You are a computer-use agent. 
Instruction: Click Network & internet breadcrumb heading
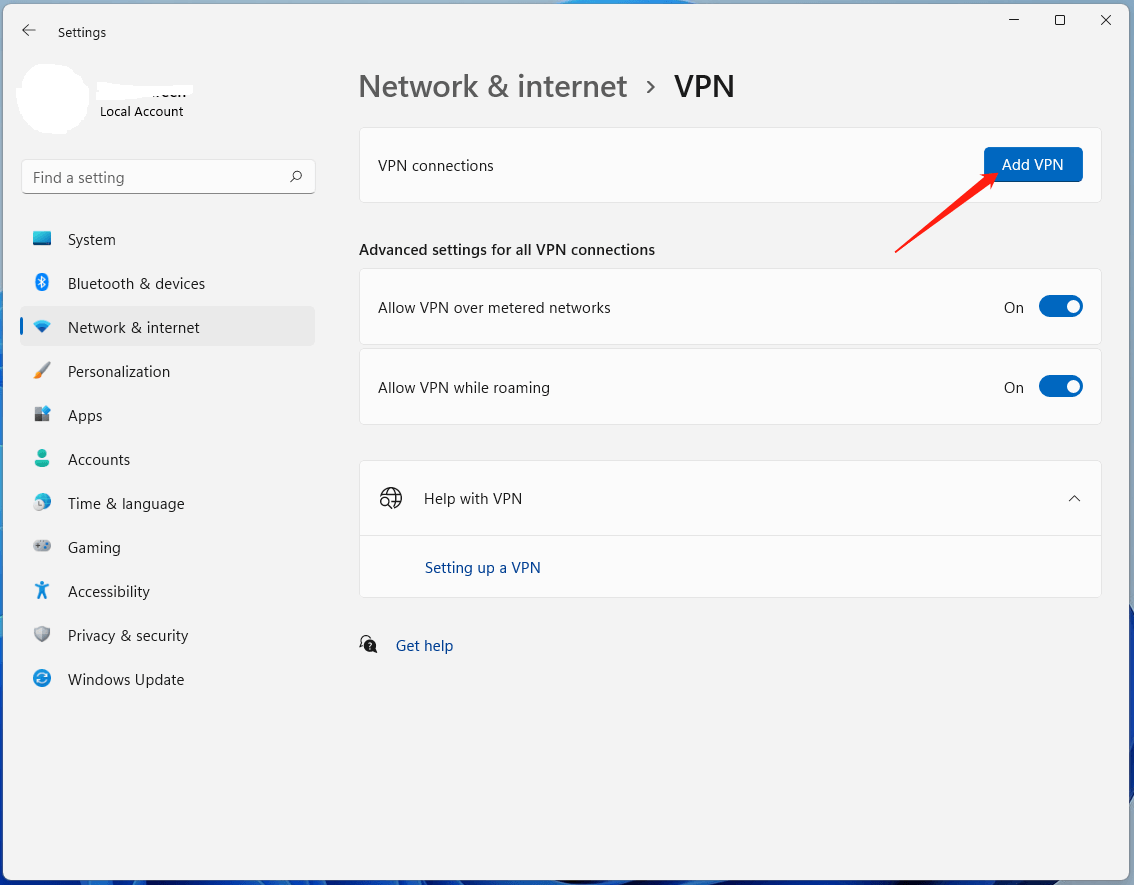(x=493, y=87)
